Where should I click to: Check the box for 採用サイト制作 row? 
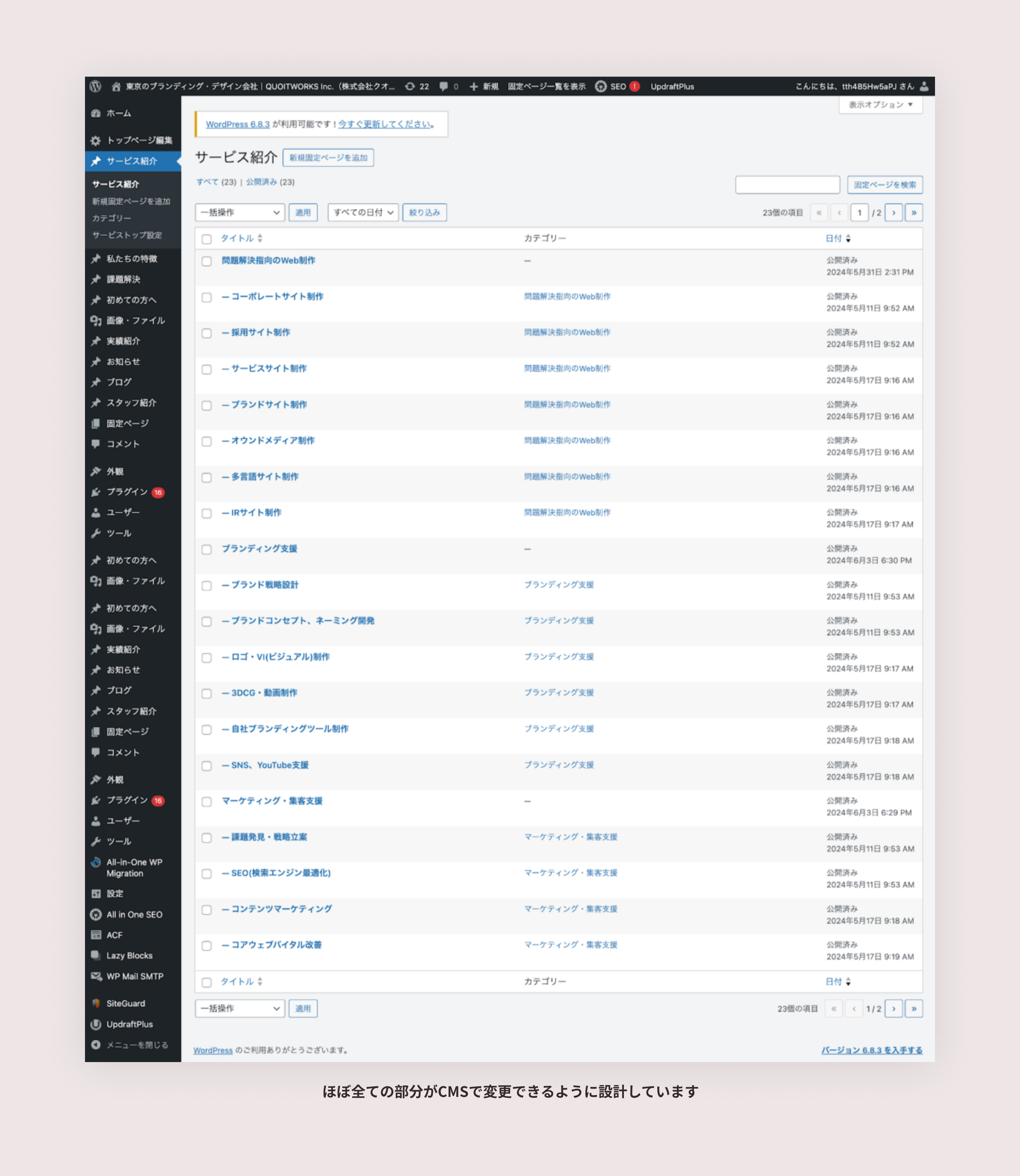click(x=207, y=333)
